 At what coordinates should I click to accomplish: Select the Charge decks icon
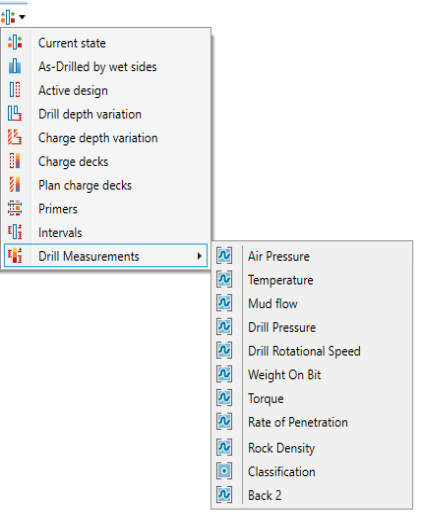pos(15,161)
